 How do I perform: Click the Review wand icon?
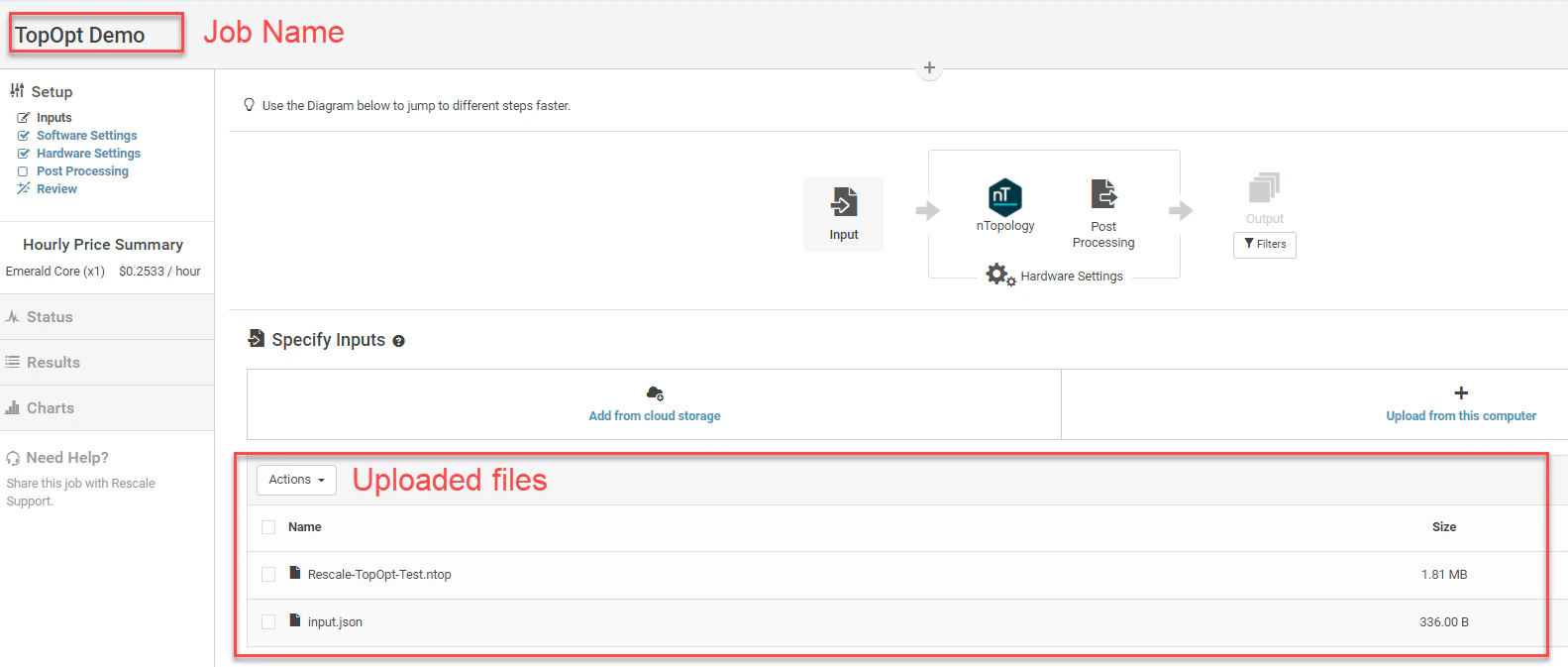[x=24, y=188]
